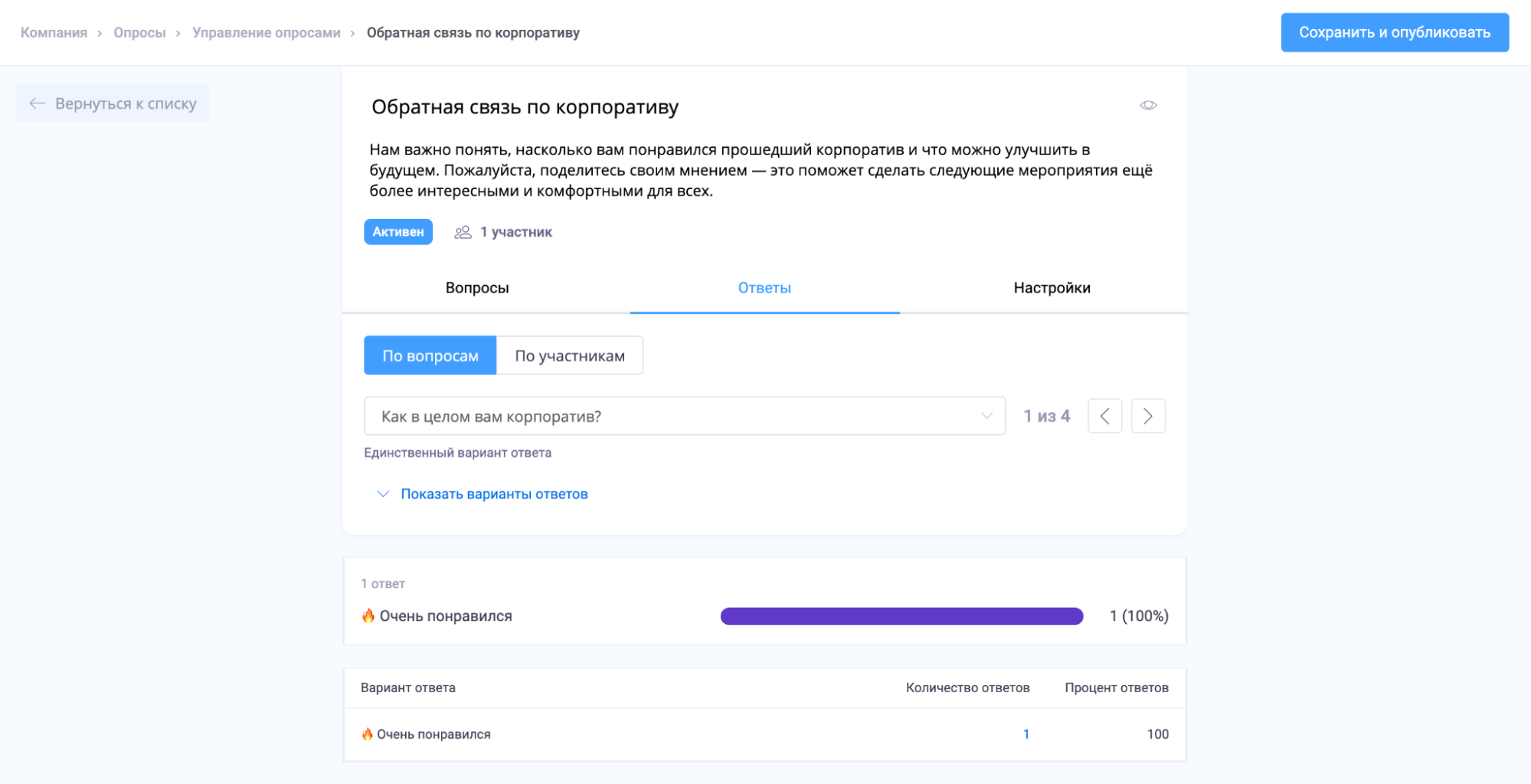
Task: Switch view to По вопросам
Action: coord(430,356)
